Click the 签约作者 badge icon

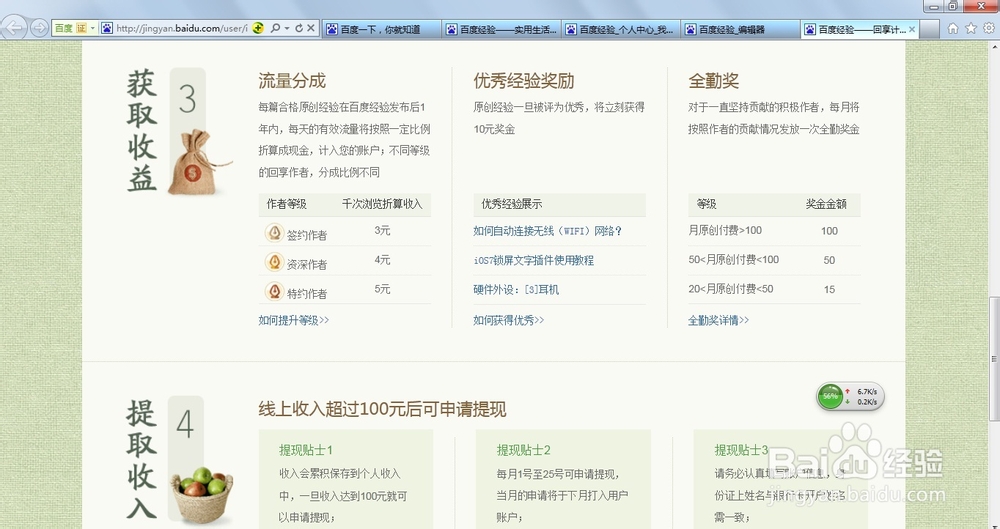[x=274, y=233]
